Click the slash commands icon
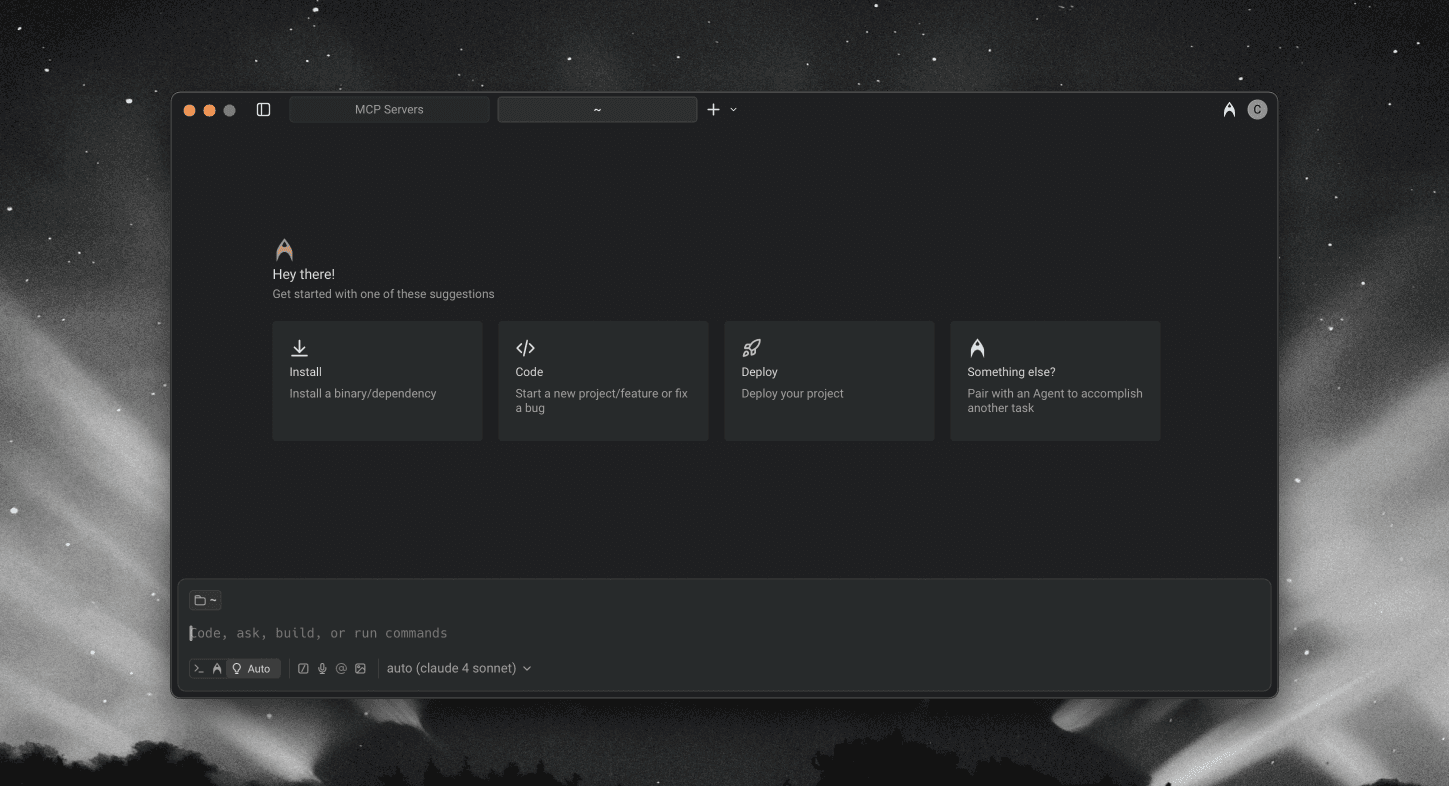This screenshot has width=1449, height=786. pyautogui.click(x=303, y=669)
